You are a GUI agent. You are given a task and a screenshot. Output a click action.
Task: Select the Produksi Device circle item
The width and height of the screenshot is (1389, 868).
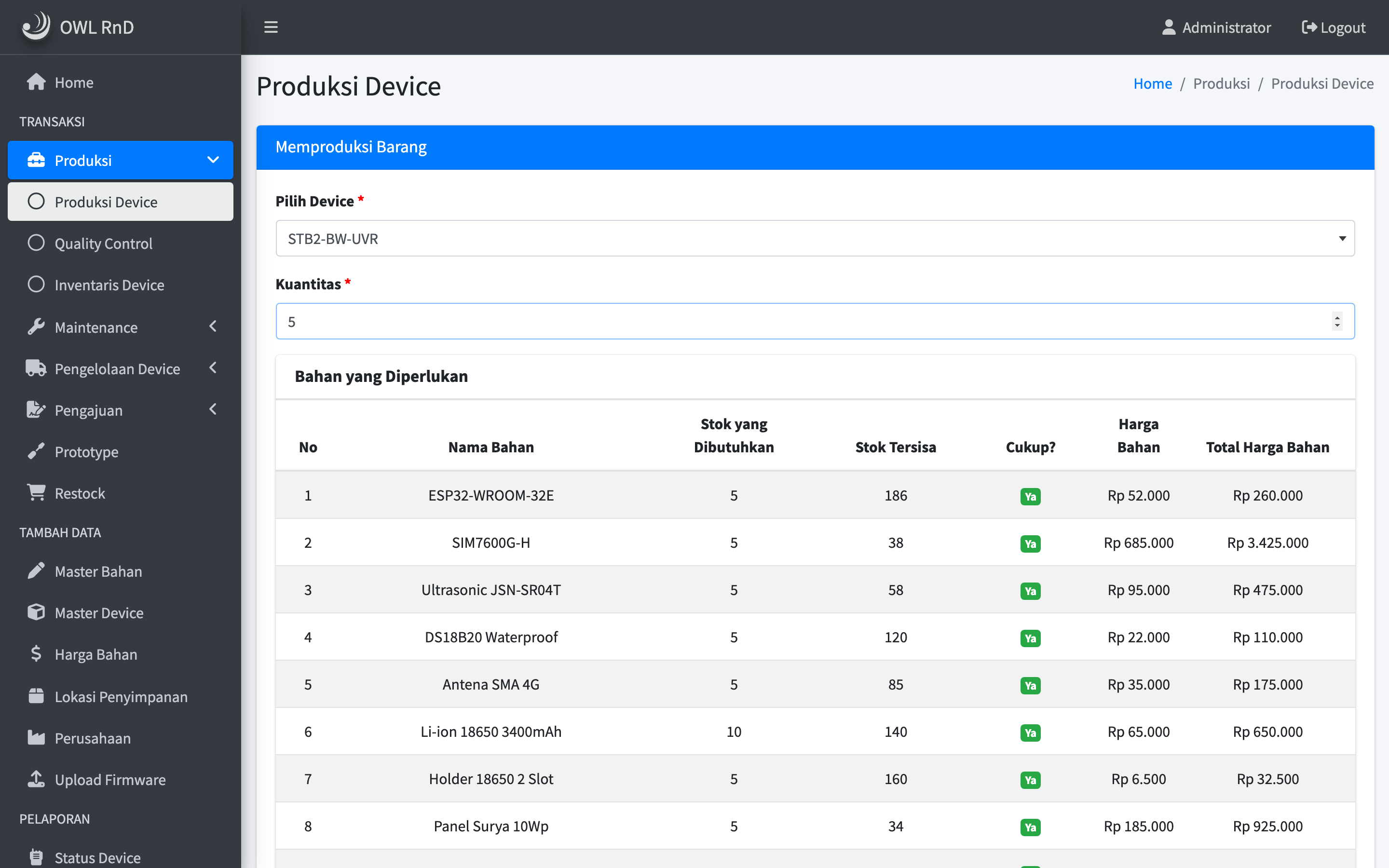(121, 202)
